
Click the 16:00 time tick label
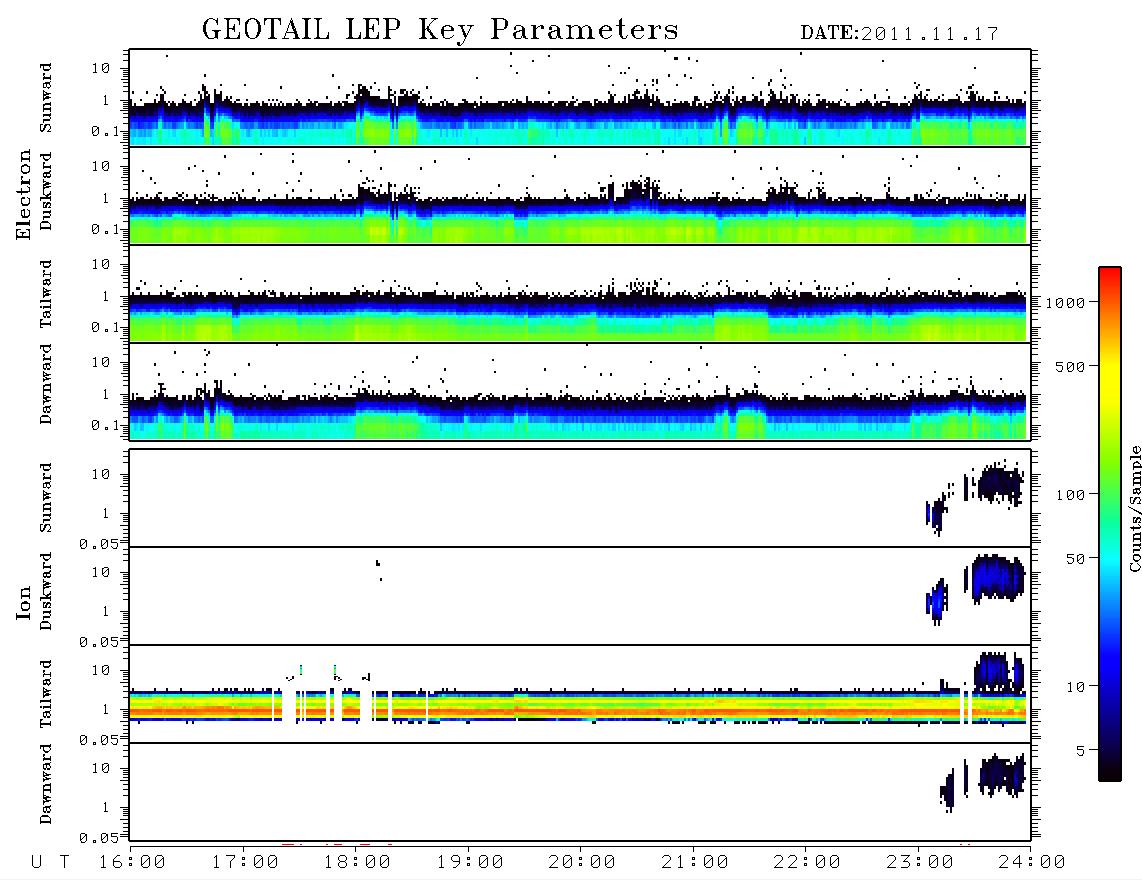click(x=133, y=862)
